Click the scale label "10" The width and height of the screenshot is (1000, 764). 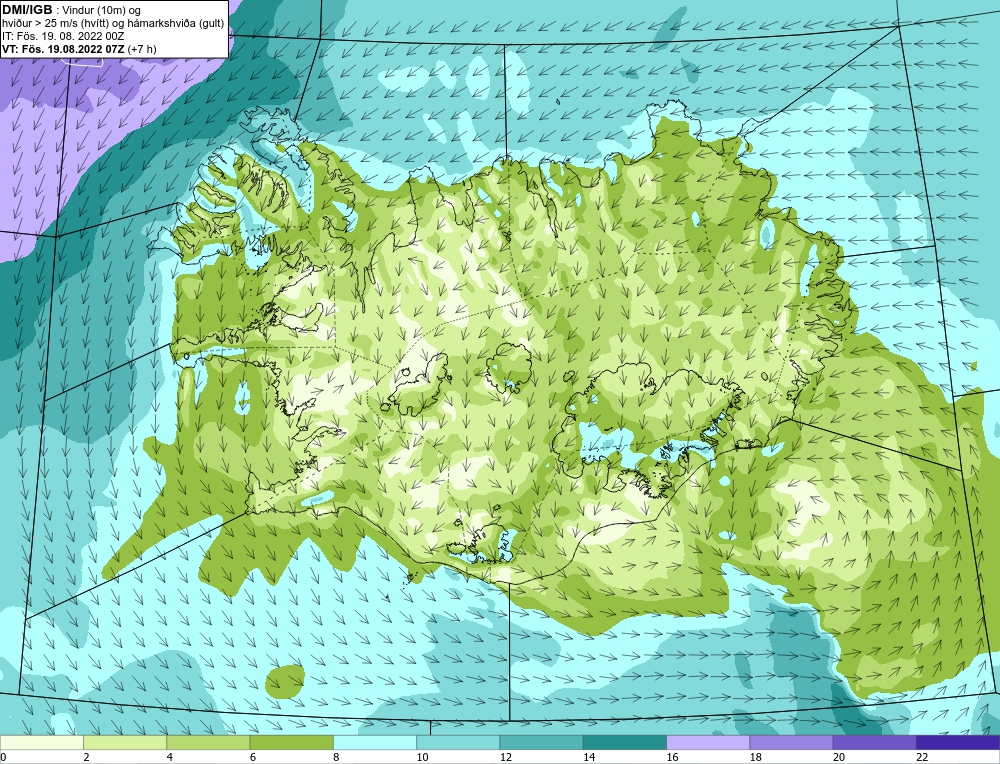click(421, 757)
